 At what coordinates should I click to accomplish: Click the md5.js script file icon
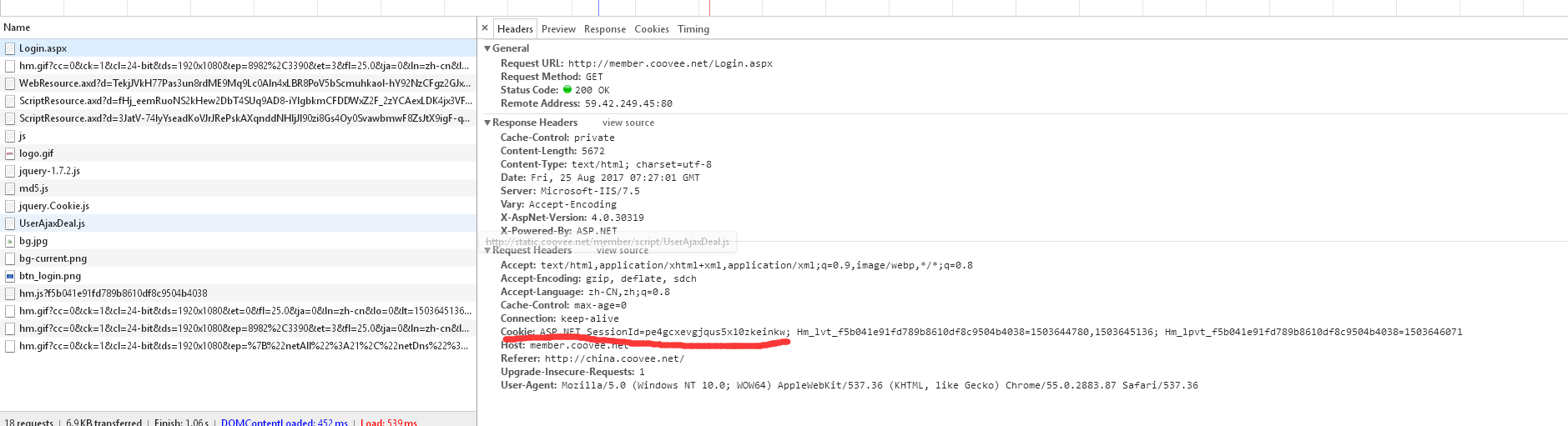click(10, 188)
